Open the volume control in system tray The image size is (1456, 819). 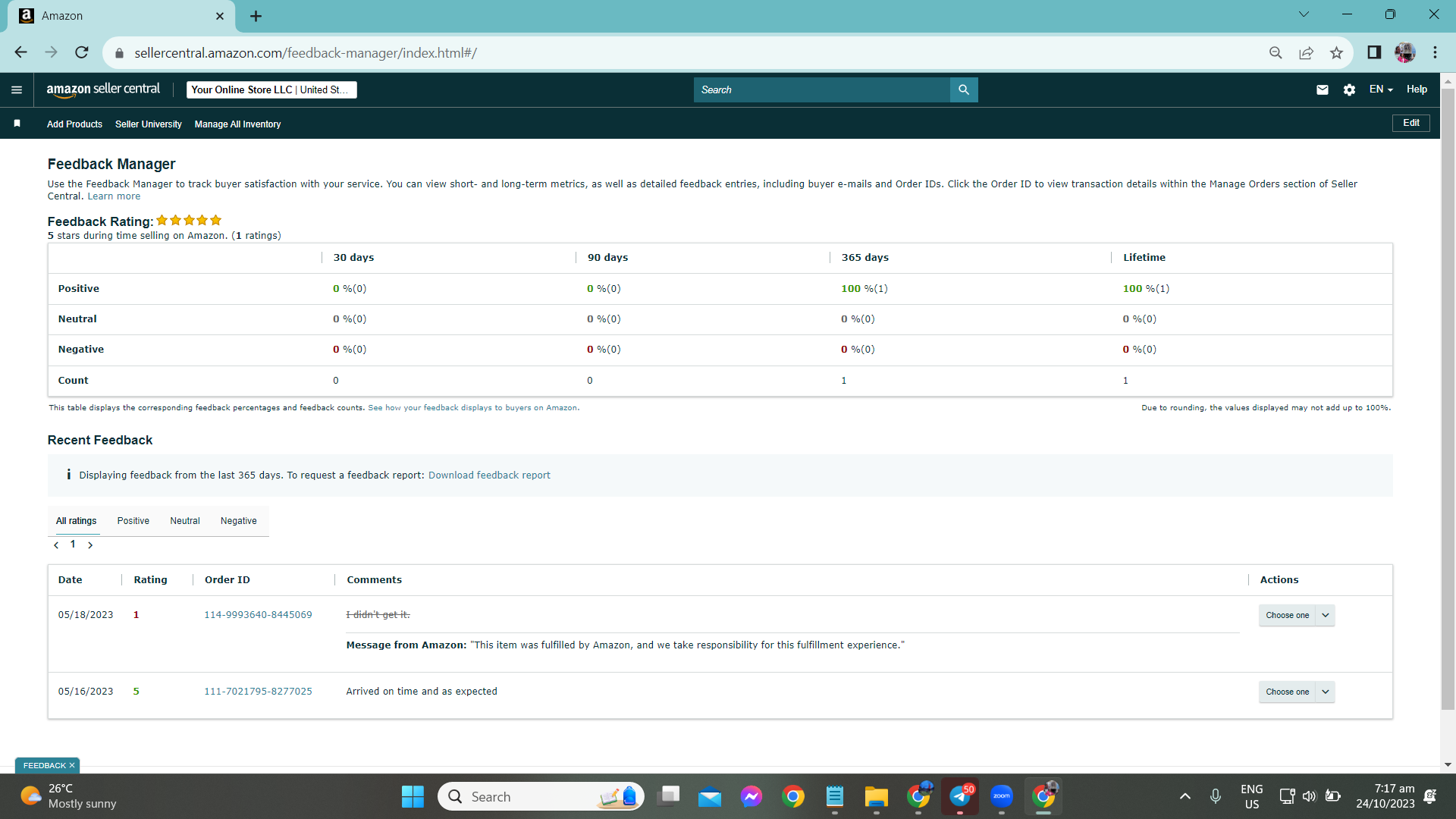pyautogui.click(x=1309, y=796)
